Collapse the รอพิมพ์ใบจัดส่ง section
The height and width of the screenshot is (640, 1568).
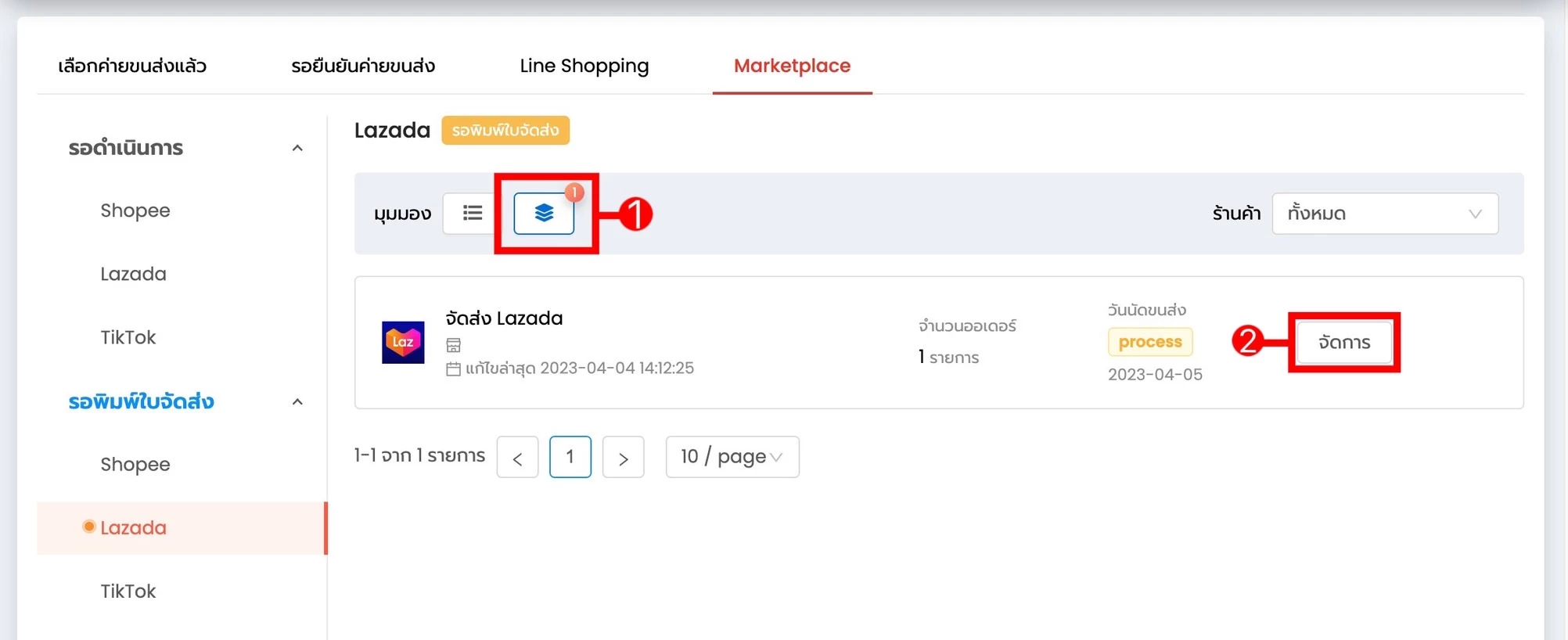point(297,402)
